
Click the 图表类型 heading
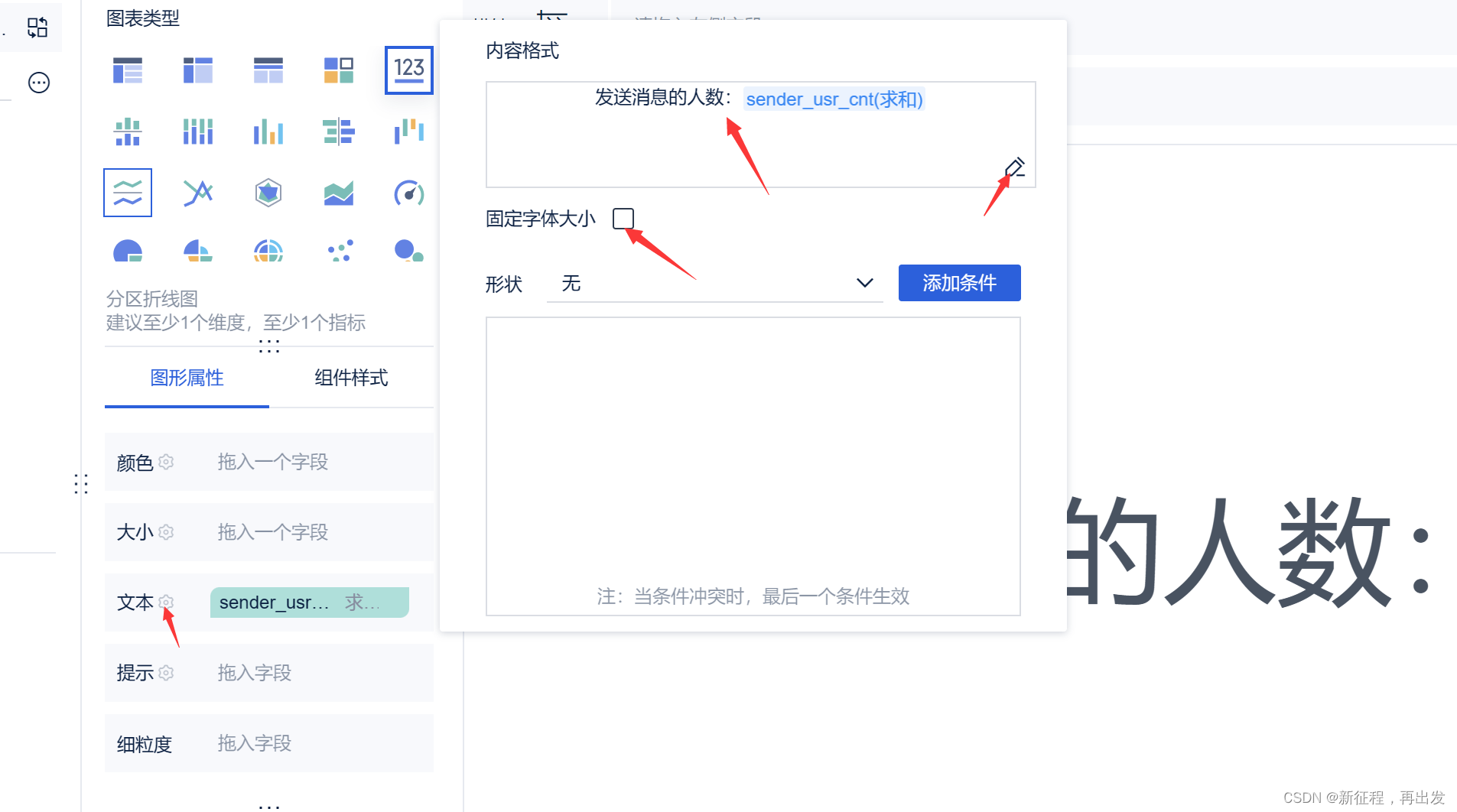[142, 18]
